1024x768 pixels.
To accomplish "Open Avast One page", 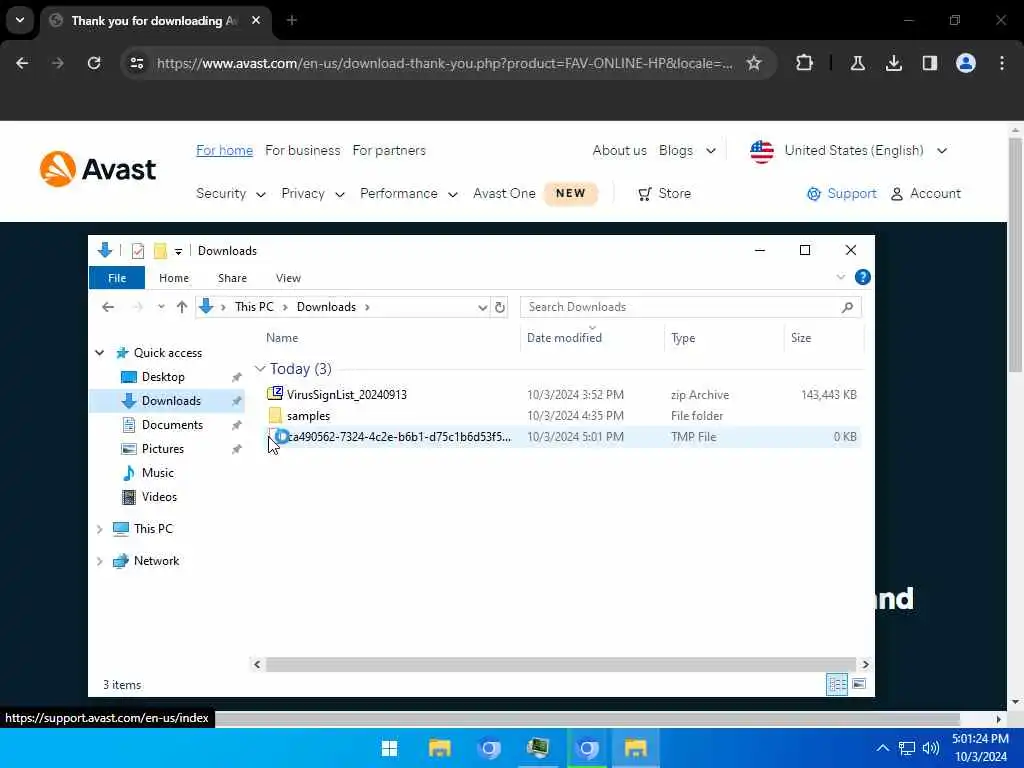I will [x=504, y=193].
